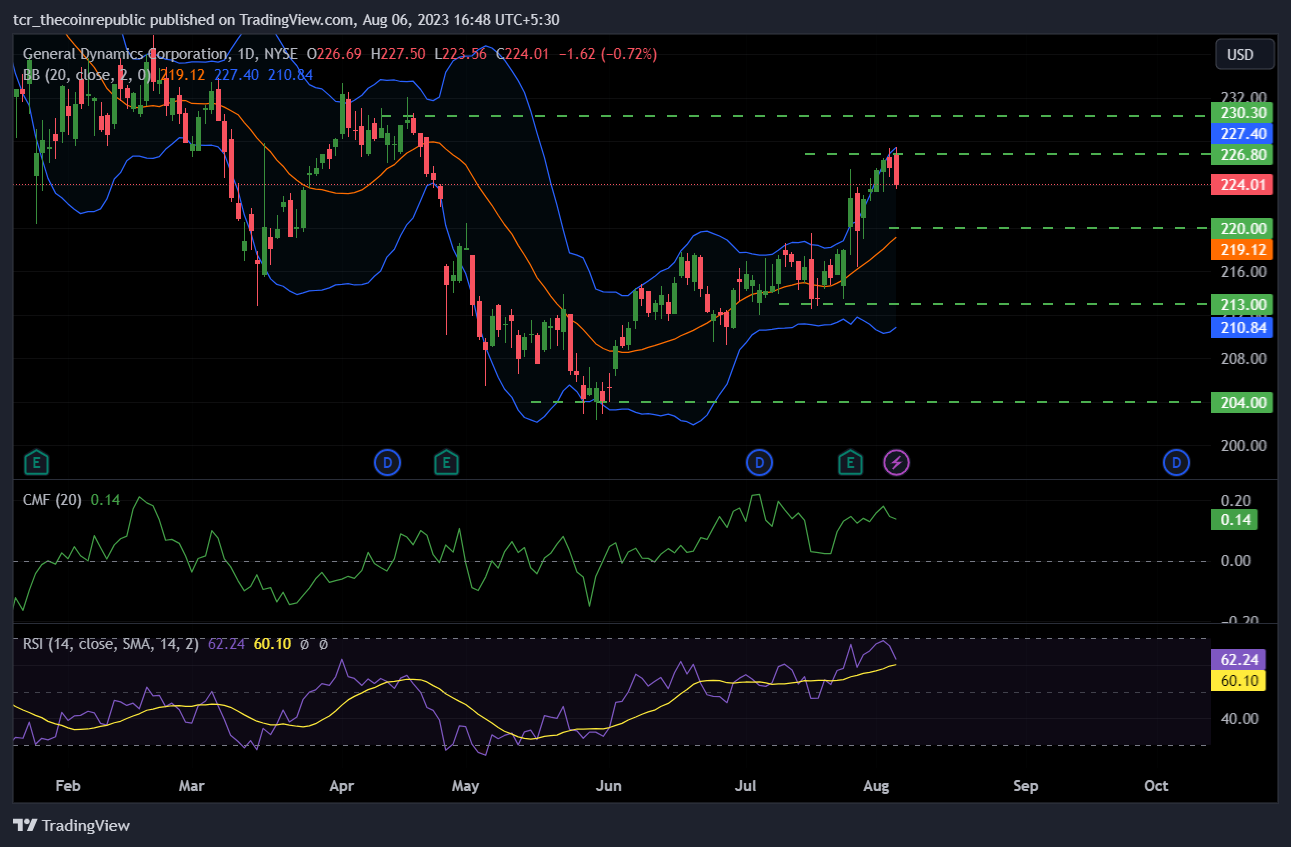
Task: Click the earnings E marker in late July
Action: 851,462
